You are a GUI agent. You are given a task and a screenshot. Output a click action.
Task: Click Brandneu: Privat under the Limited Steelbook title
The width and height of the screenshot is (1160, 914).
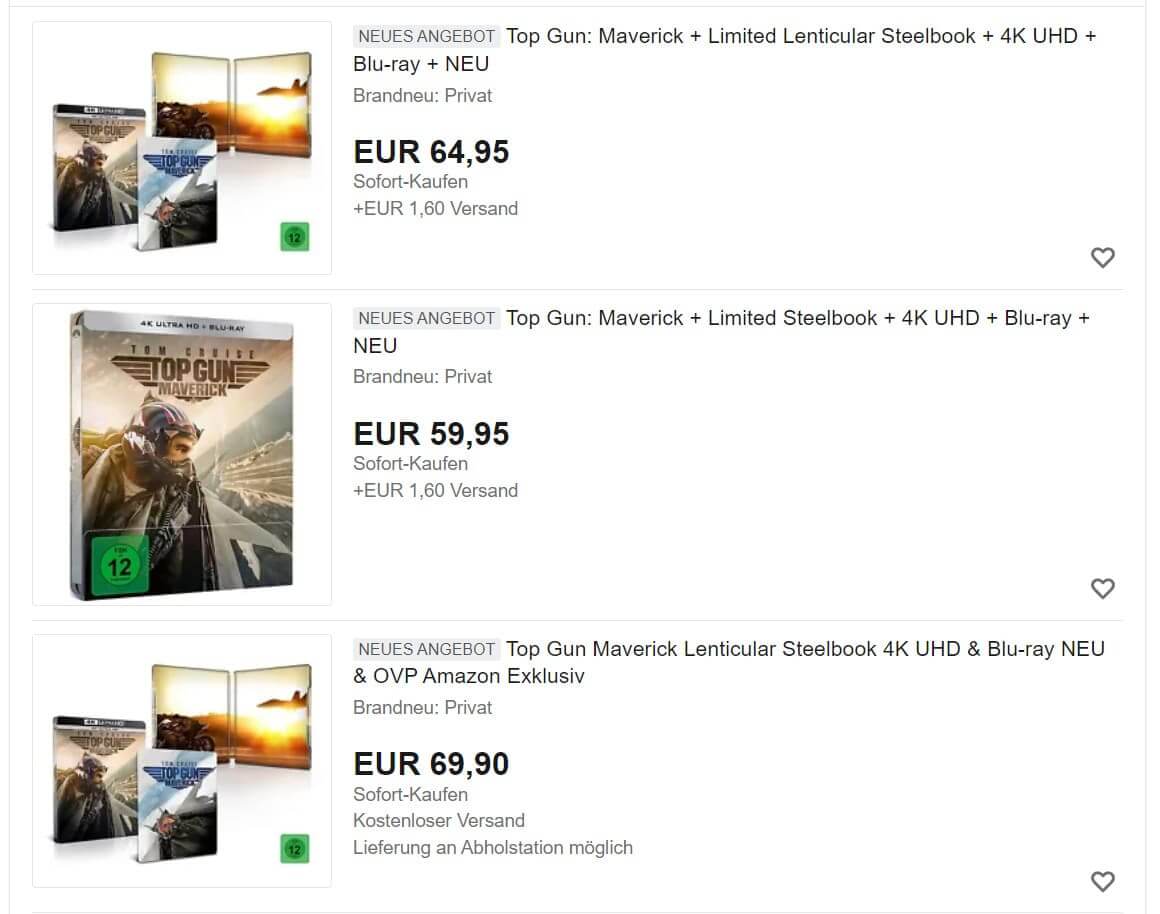(x=422, y=377)
